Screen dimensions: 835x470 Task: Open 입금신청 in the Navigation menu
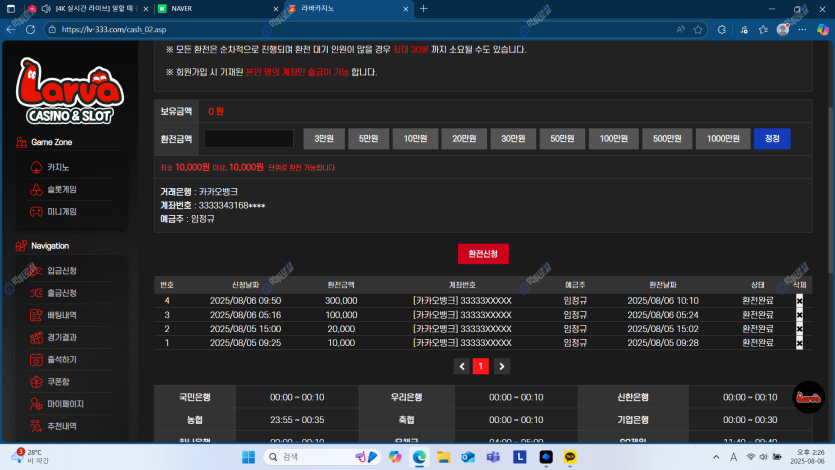(62, 271)
